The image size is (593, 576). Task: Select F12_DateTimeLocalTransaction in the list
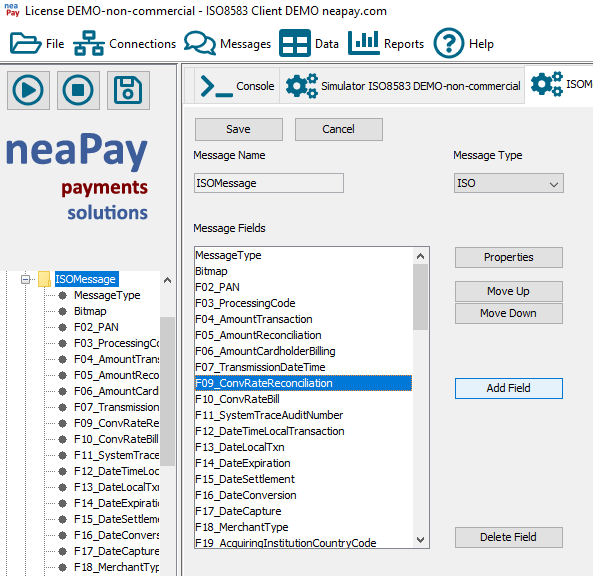point(303,431)
